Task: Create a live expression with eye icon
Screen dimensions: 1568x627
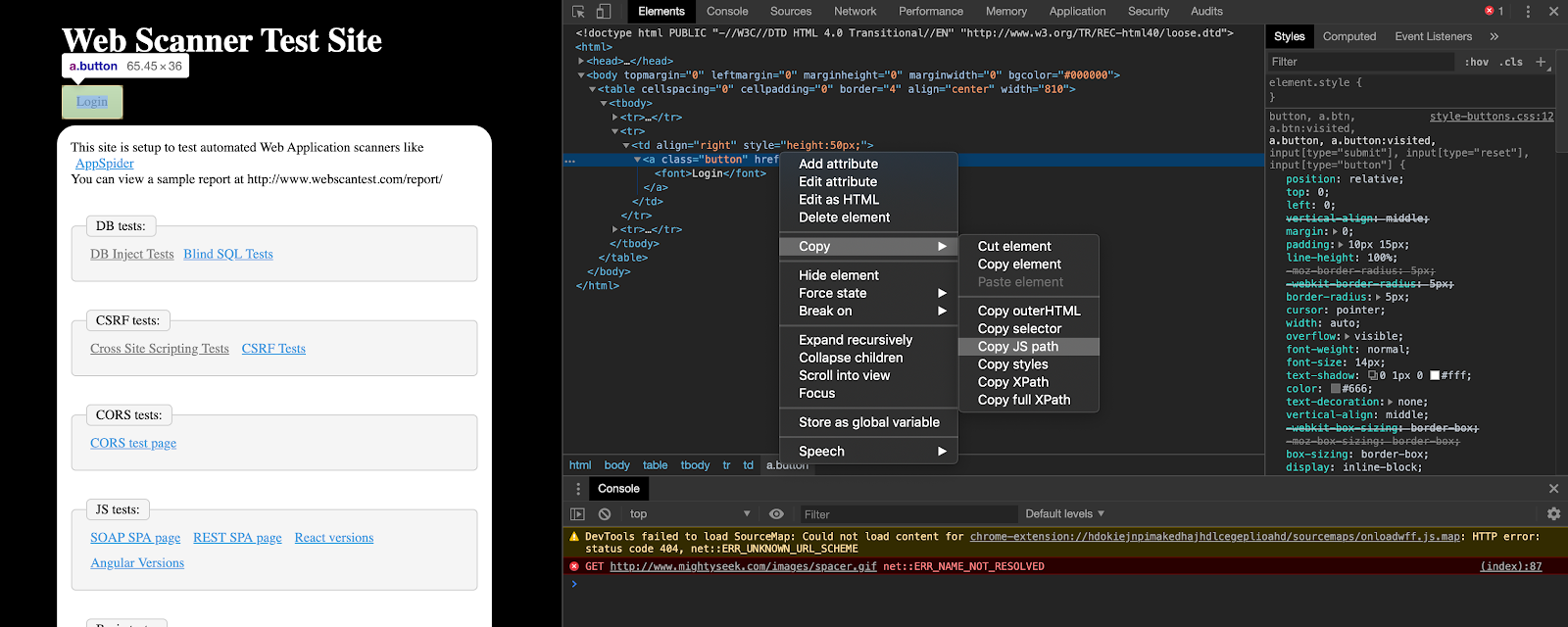Action: (776, 514)
